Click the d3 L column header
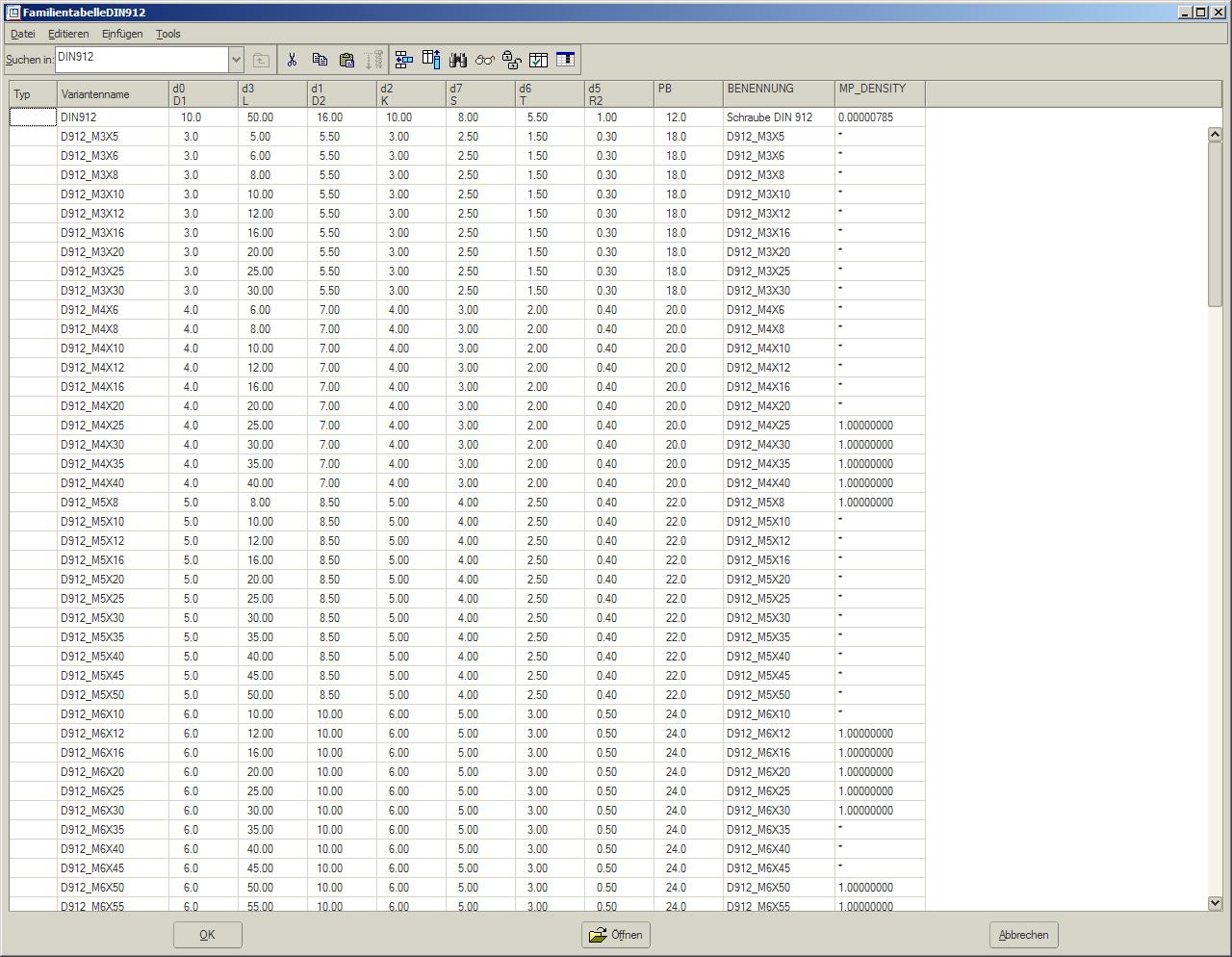 point(272,94)
